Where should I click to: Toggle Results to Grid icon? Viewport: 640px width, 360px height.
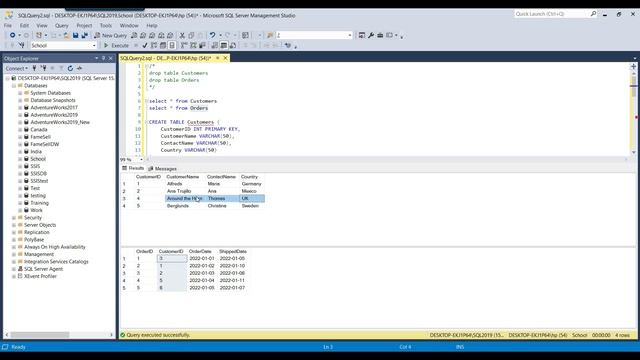pos(224,45)
